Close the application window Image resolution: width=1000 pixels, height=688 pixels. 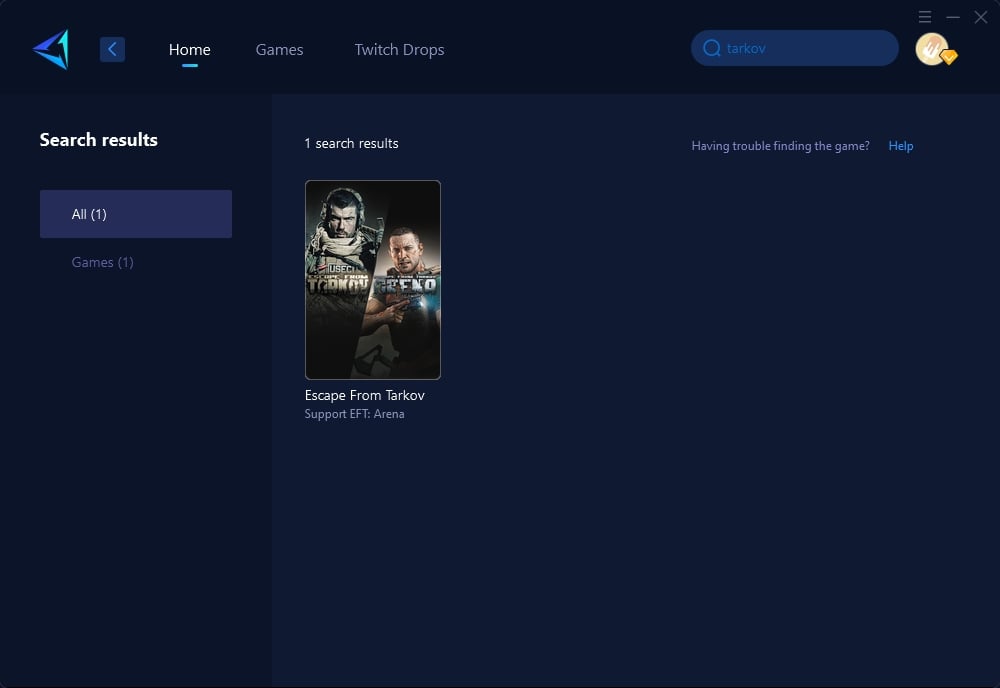pyautogui.click(x=981, y=17)
